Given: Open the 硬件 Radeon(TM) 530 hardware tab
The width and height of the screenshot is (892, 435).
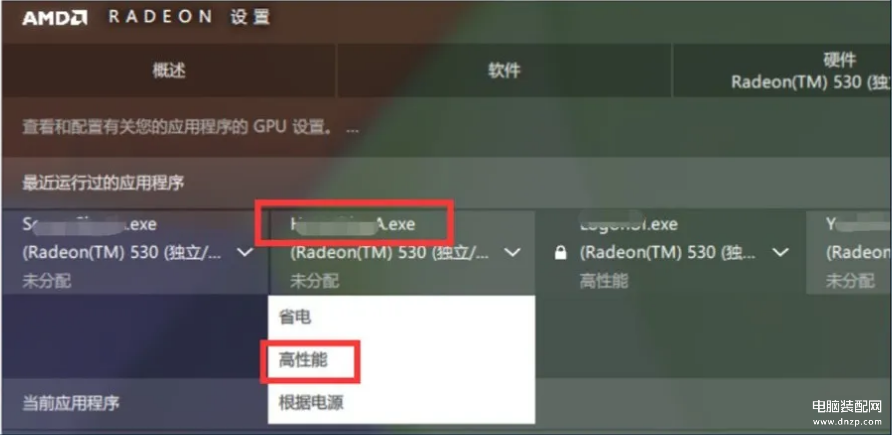Looking at the screenshot, I should (x=782, y=71).
